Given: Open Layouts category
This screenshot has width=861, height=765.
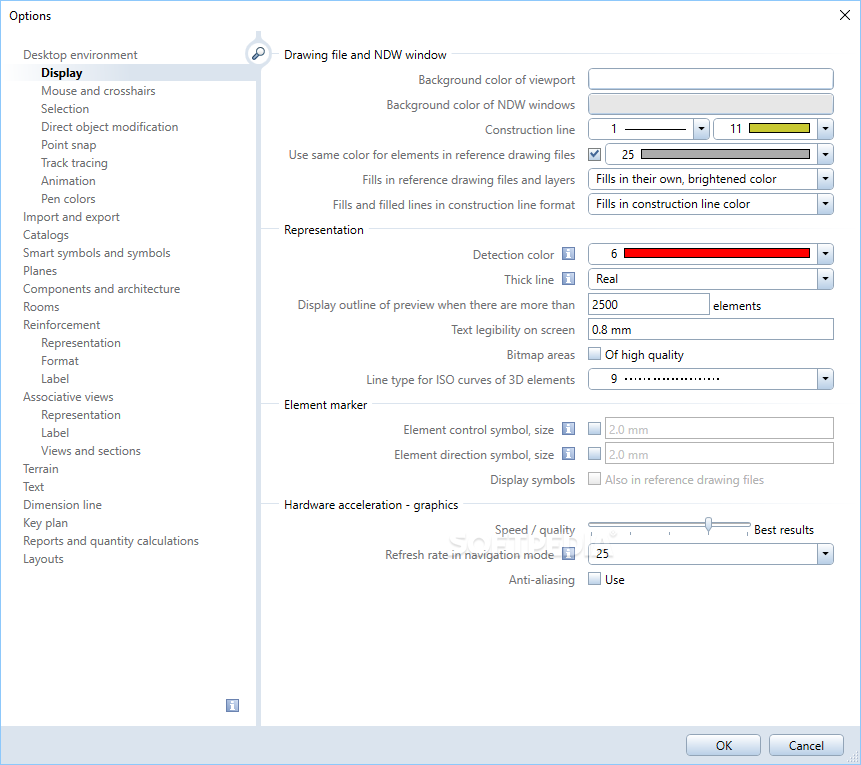Looking at the screenshot, I should 43,559.
